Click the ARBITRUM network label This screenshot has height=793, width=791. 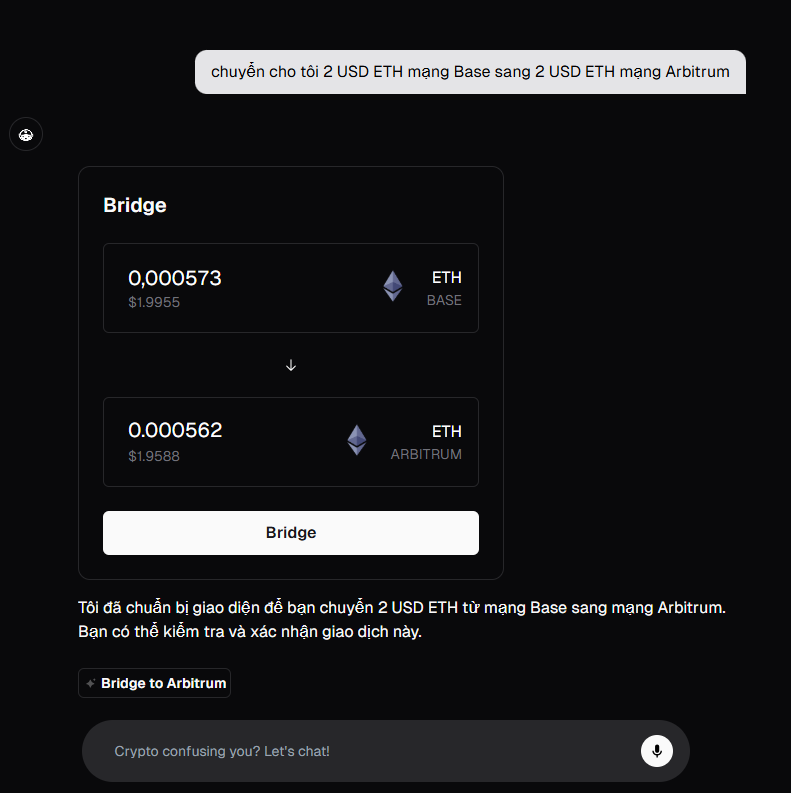click(426, 454)
